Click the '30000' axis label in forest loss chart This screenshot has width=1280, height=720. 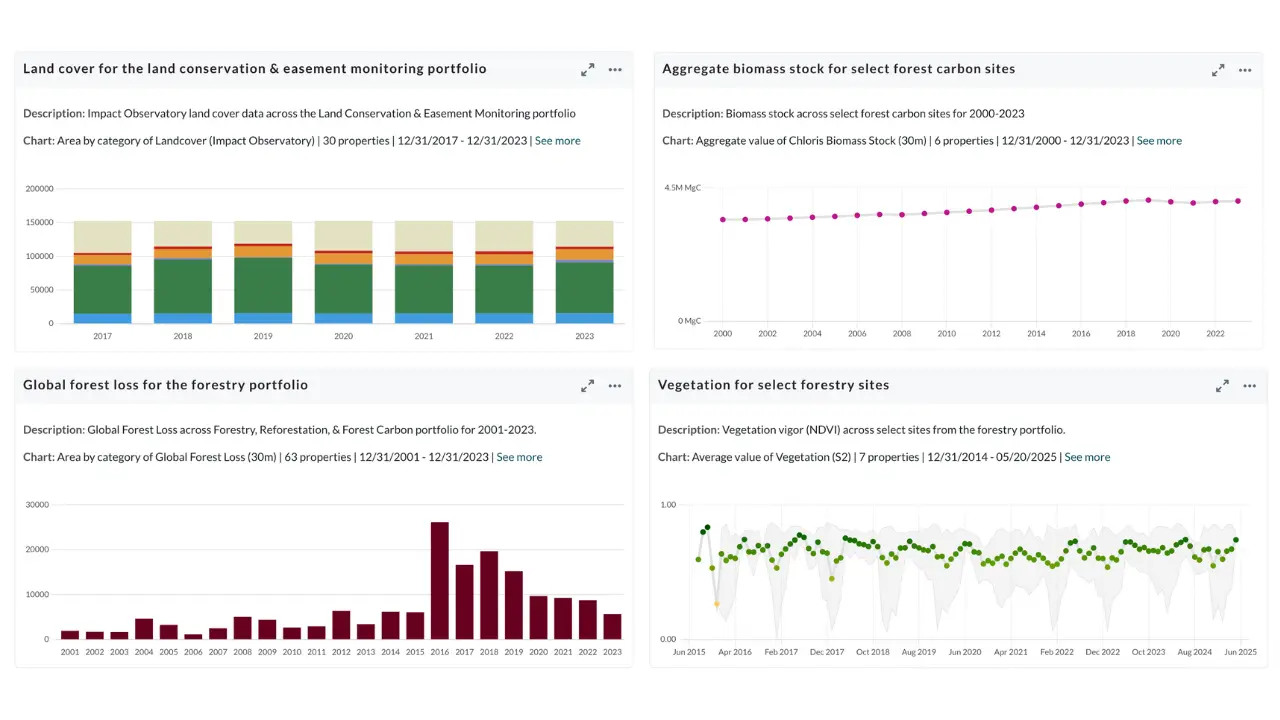click(x=36, y=505)
